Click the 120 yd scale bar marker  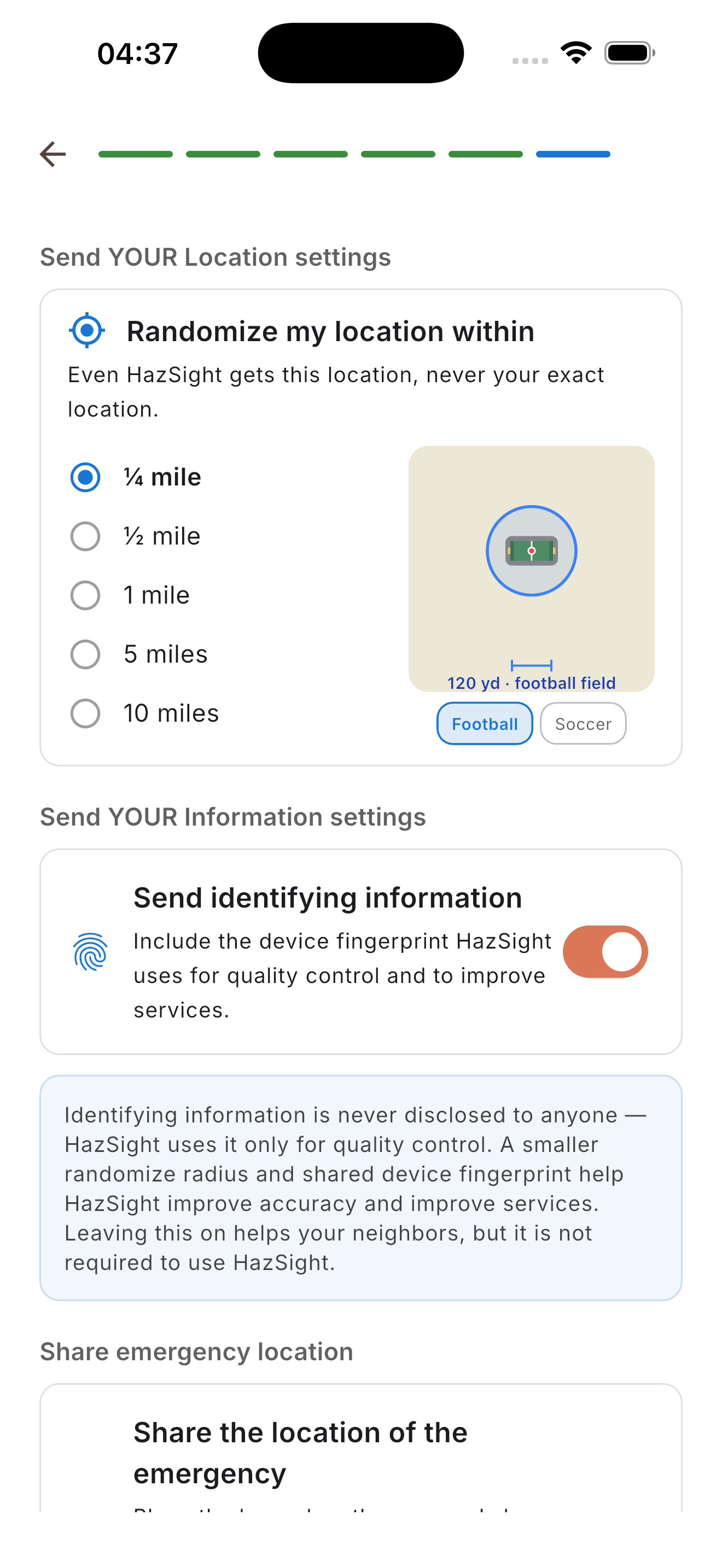click(532, 665)
